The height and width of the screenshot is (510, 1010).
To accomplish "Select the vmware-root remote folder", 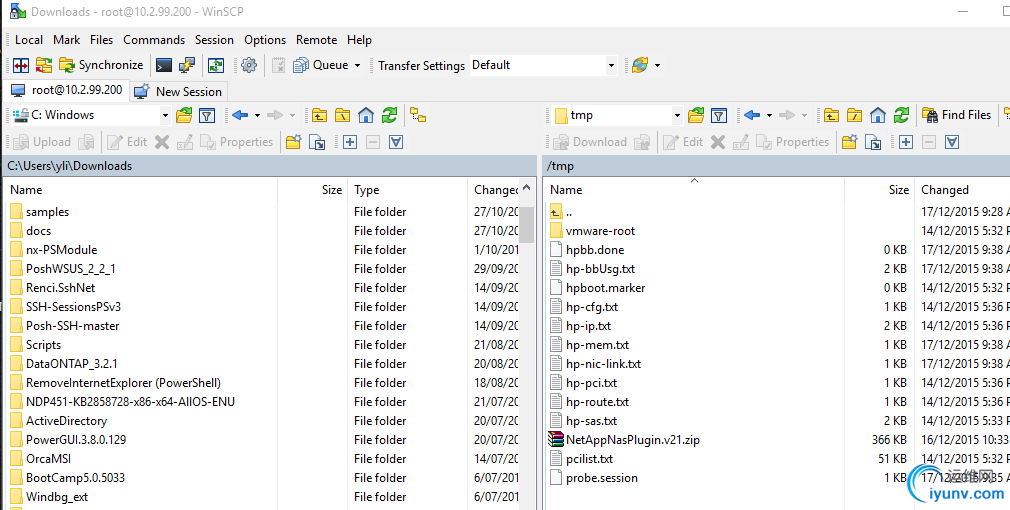I will coord(600,231).
